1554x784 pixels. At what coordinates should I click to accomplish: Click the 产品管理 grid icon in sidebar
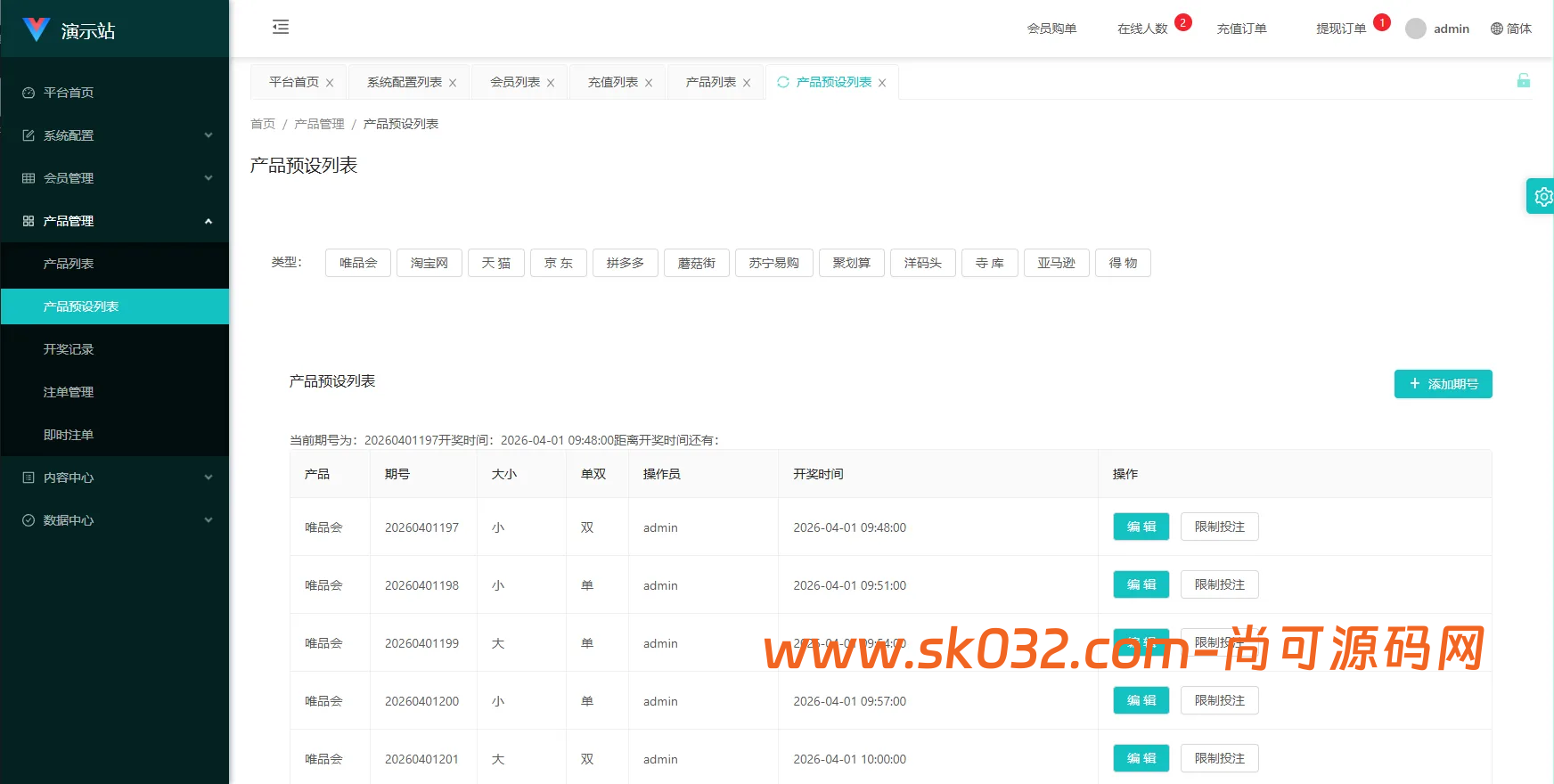tap(29, 221)
